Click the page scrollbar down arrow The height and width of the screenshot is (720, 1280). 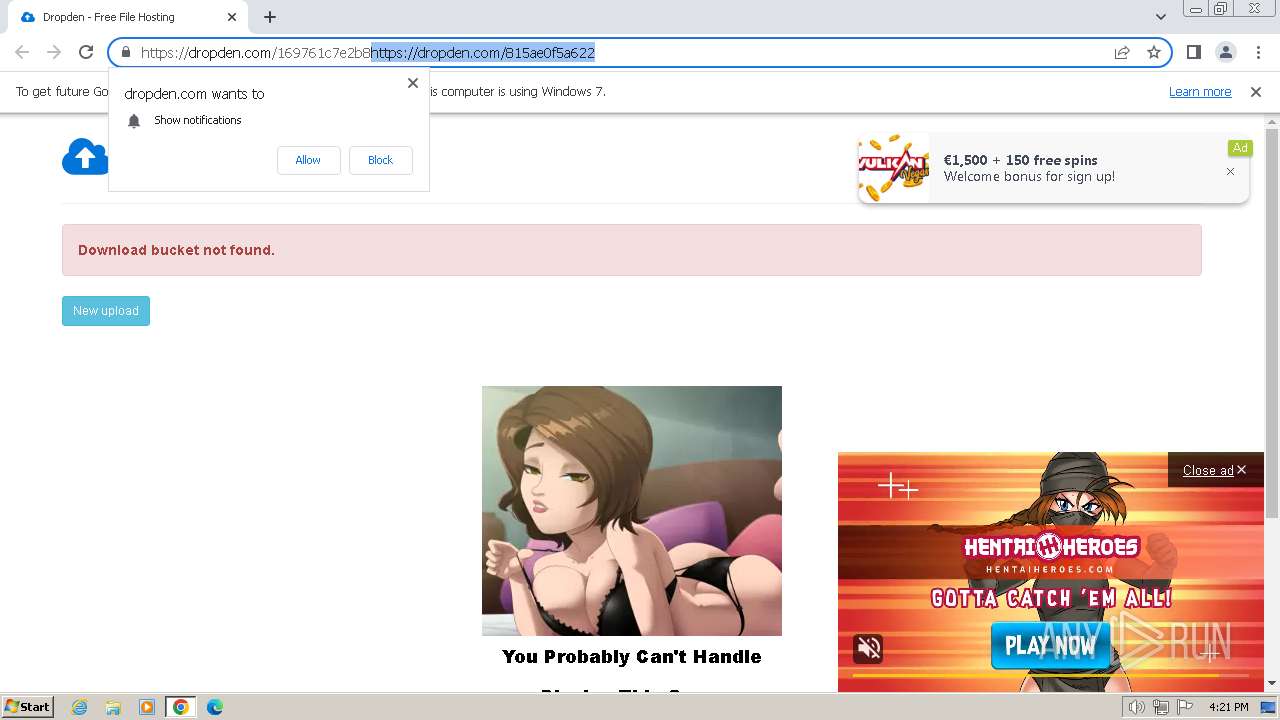coord(1272,683)
